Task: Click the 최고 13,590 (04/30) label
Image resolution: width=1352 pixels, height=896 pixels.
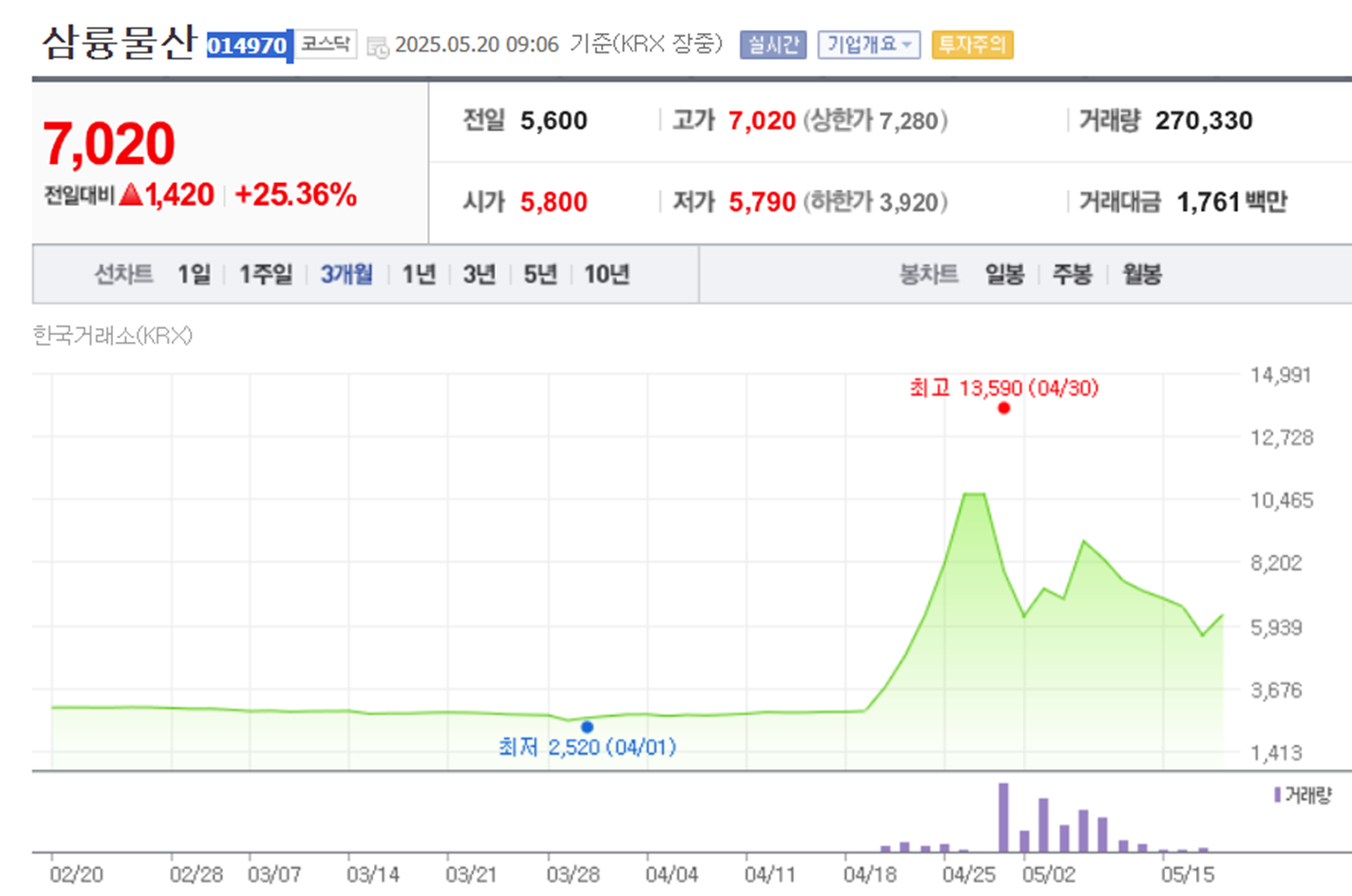Action: pos(1003,388)
